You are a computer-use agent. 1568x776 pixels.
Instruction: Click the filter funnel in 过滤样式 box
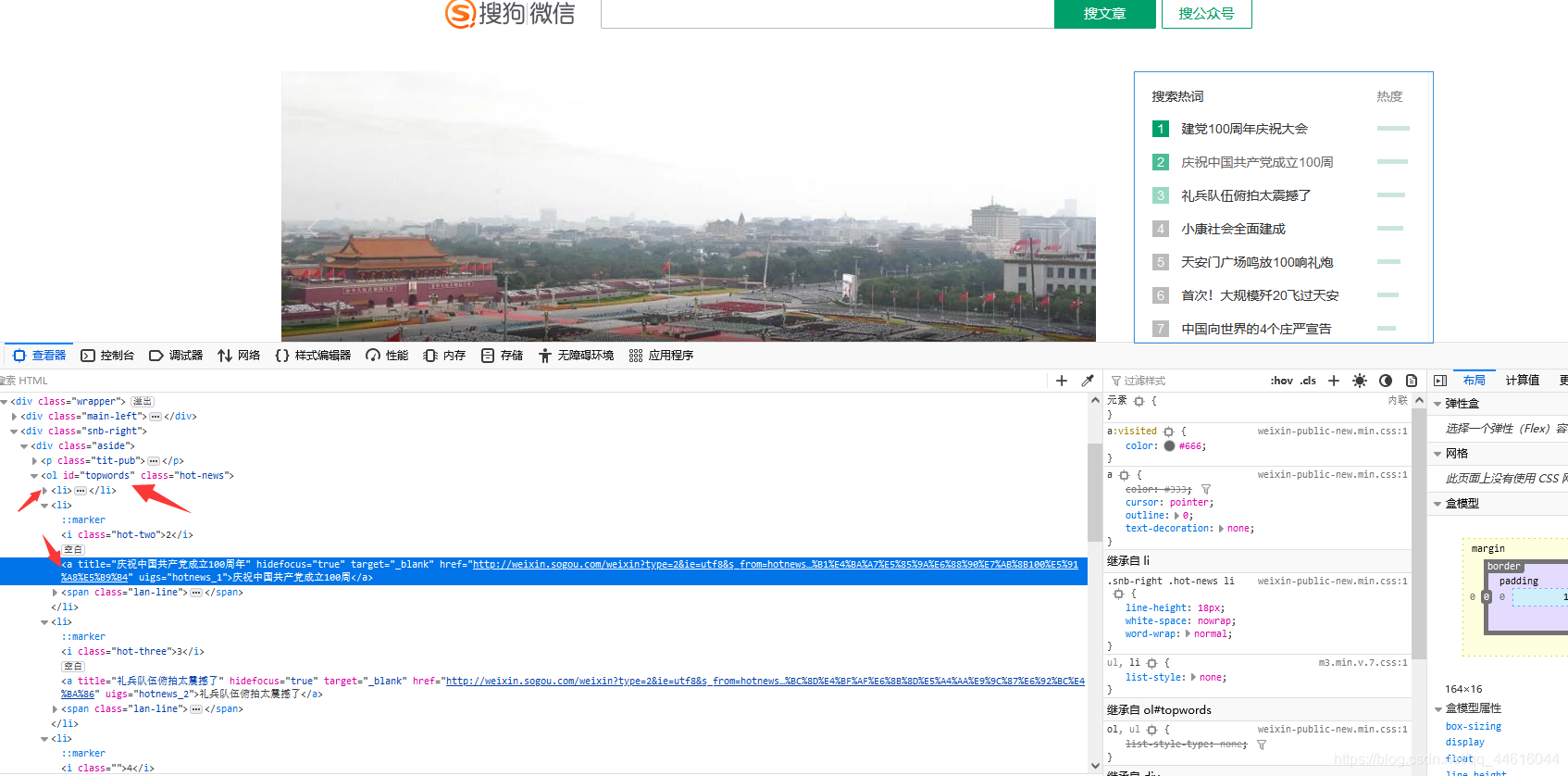click(1116, 381)
